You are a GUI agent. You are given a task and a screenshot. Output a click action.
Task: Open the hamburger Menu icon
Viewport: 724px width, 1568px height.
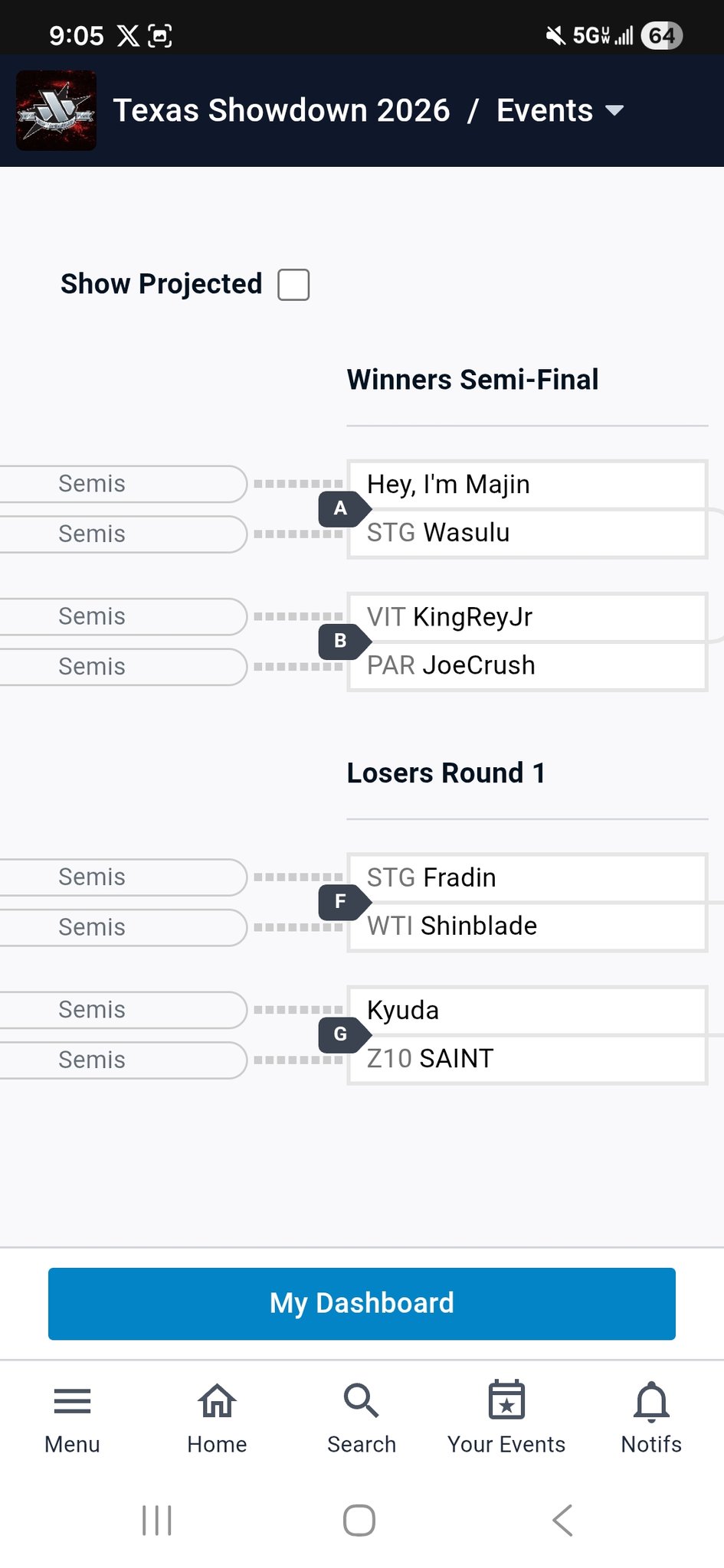click(x=73, y=1401)
